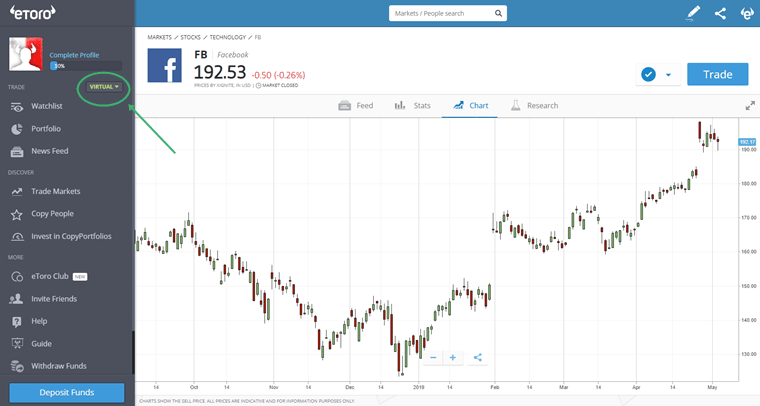This screenshot has width=760, height=406.
Task: Click the eToro logo
Action: [33, 13]
